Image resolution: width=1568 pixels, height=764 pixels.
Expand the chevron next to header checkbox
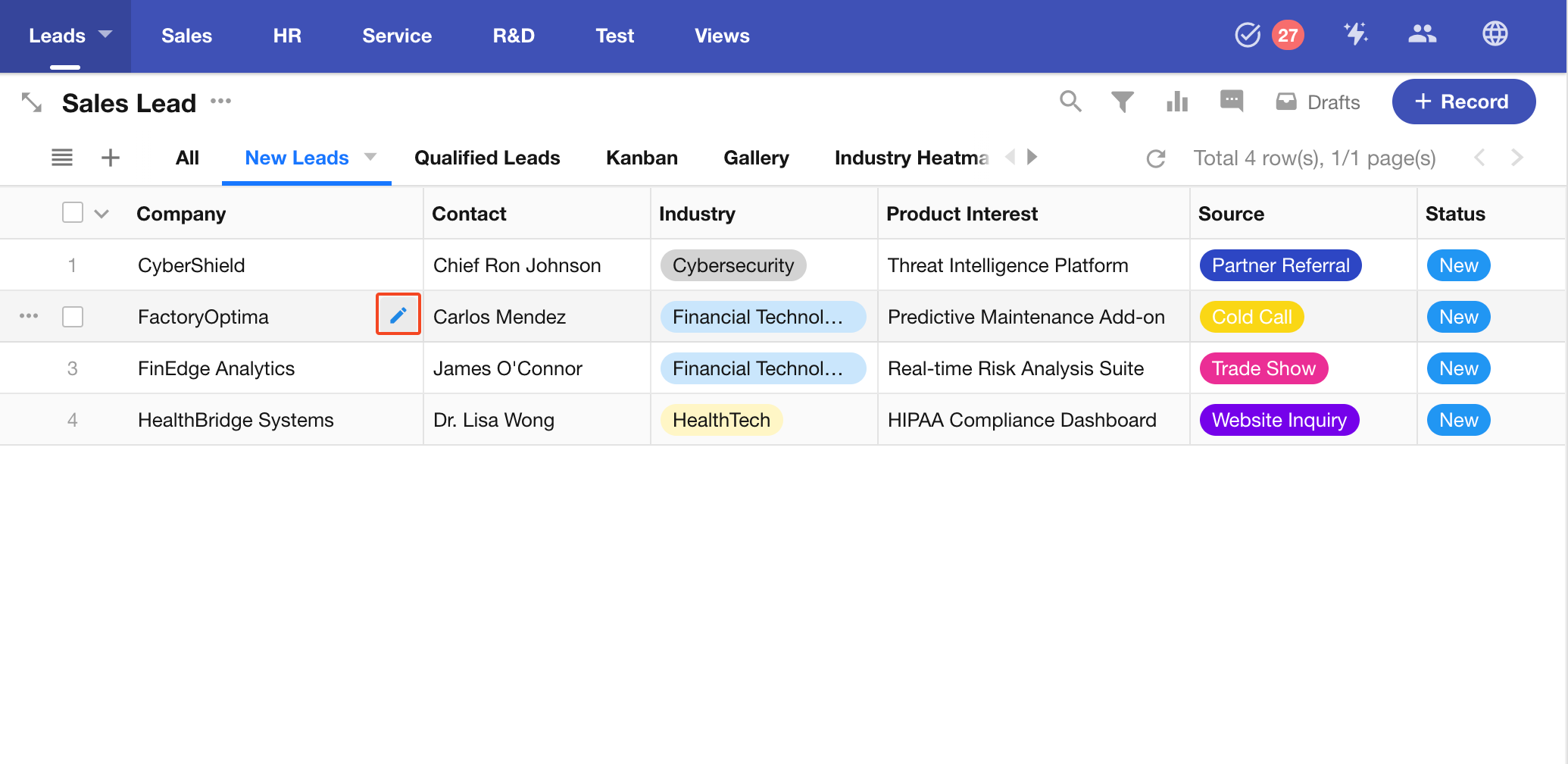102,214
